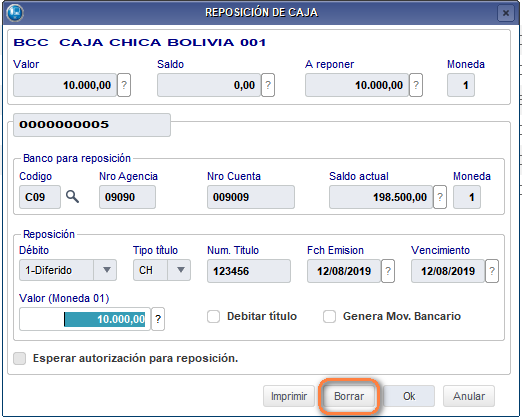Click the help button beside Saldo field
522x420 pixels.
point(268,85)
